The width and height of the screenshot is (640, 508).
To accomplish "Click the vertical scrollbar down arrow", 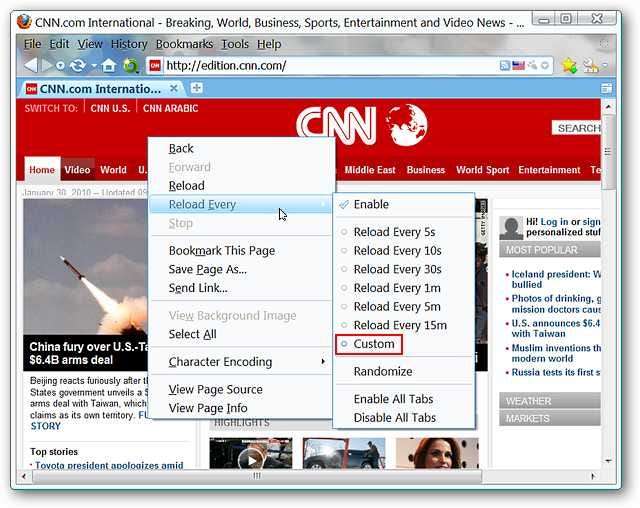I will click(x=608, y=461).
